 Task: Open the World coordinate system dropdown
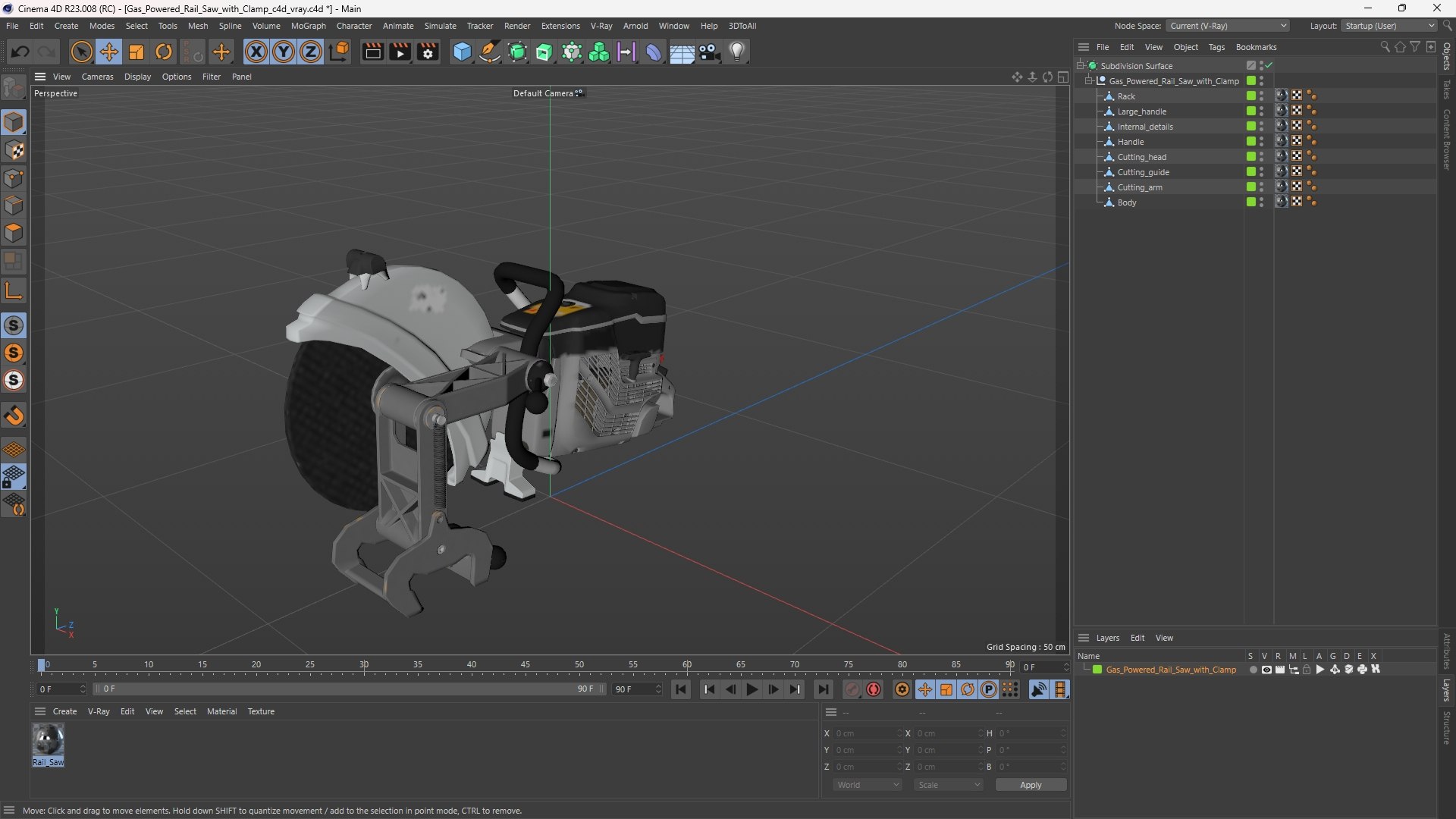[868, 785]
